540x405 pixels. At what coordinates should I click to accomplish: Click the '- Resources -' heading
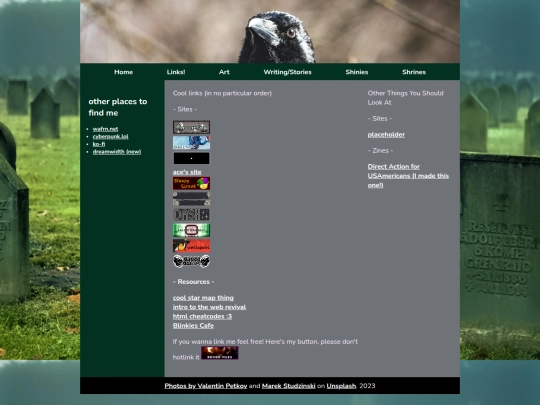tap(193, 282)
